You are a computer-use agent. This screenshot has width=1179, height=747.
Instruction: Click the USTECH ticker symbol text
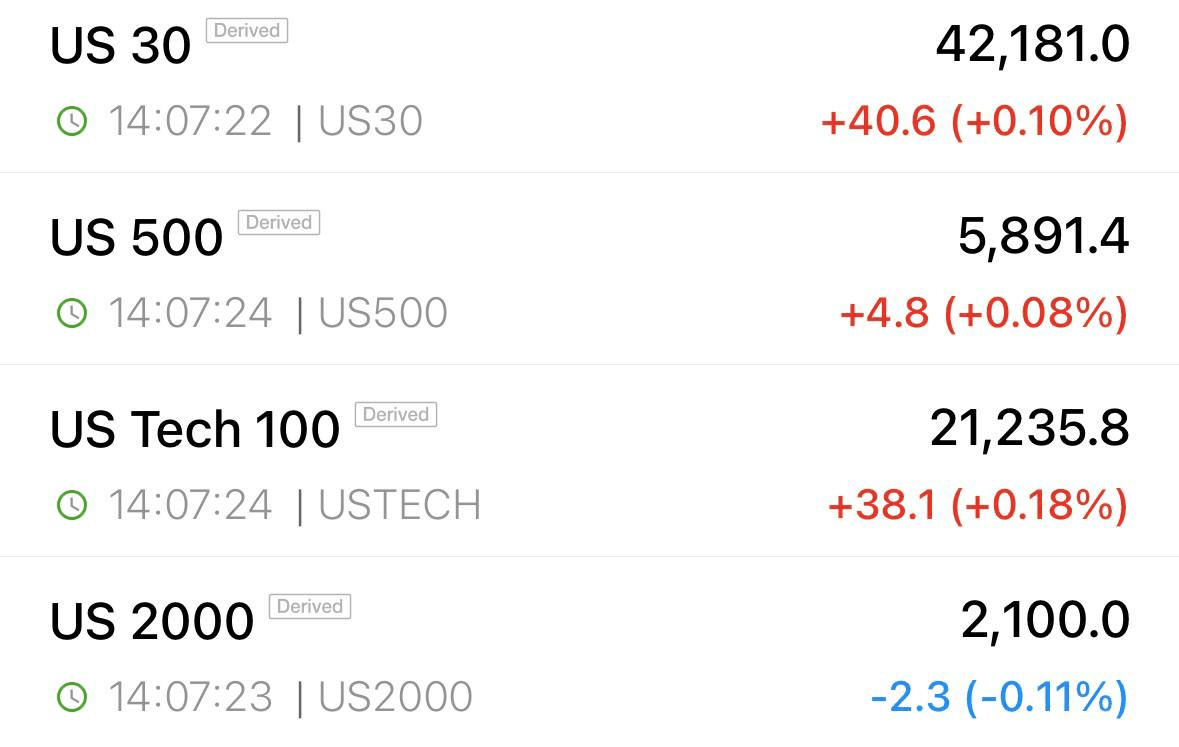tap(399, 505)
